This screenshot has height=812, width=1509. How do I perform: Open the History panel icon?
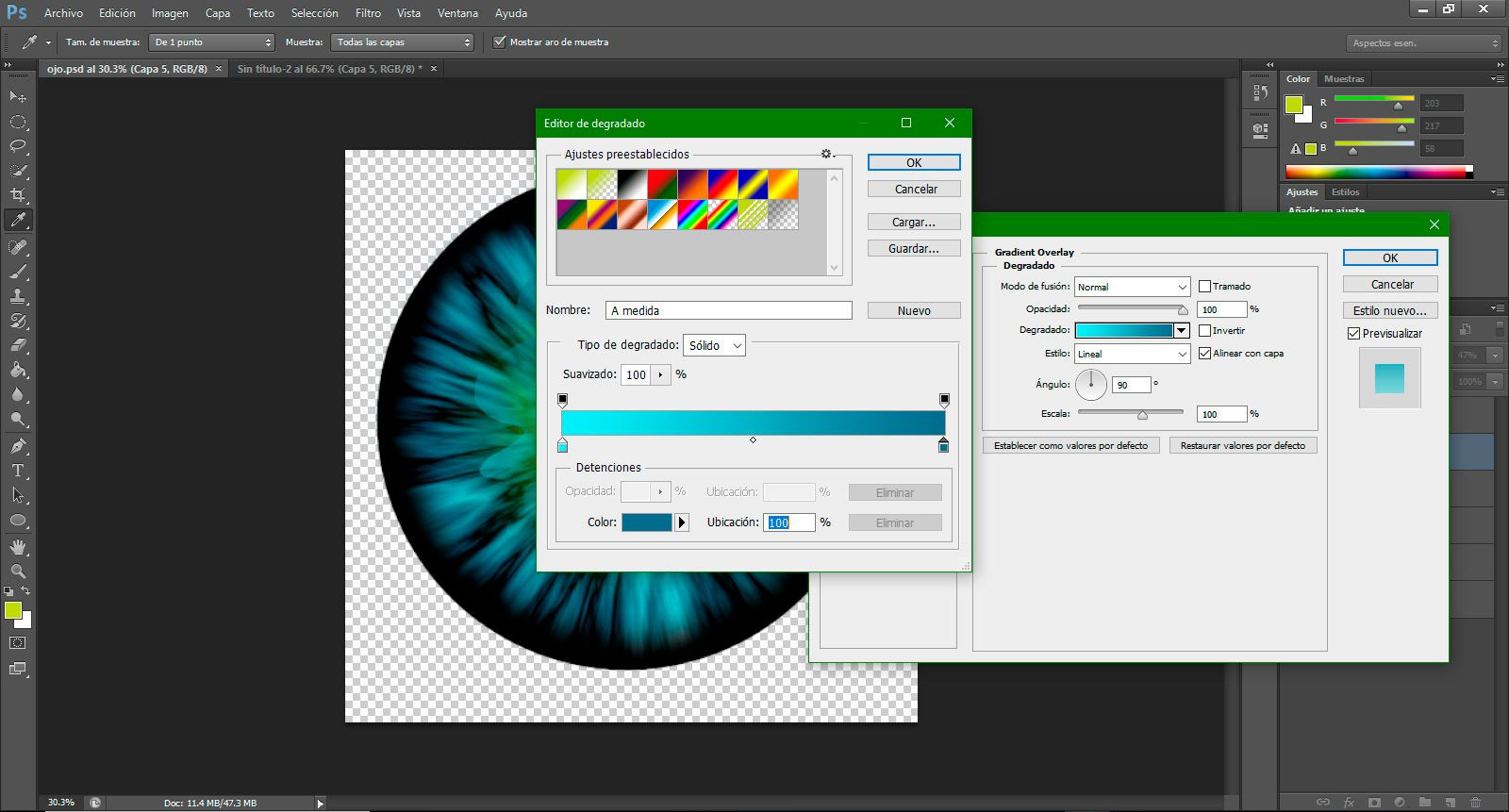point(1260,92)
